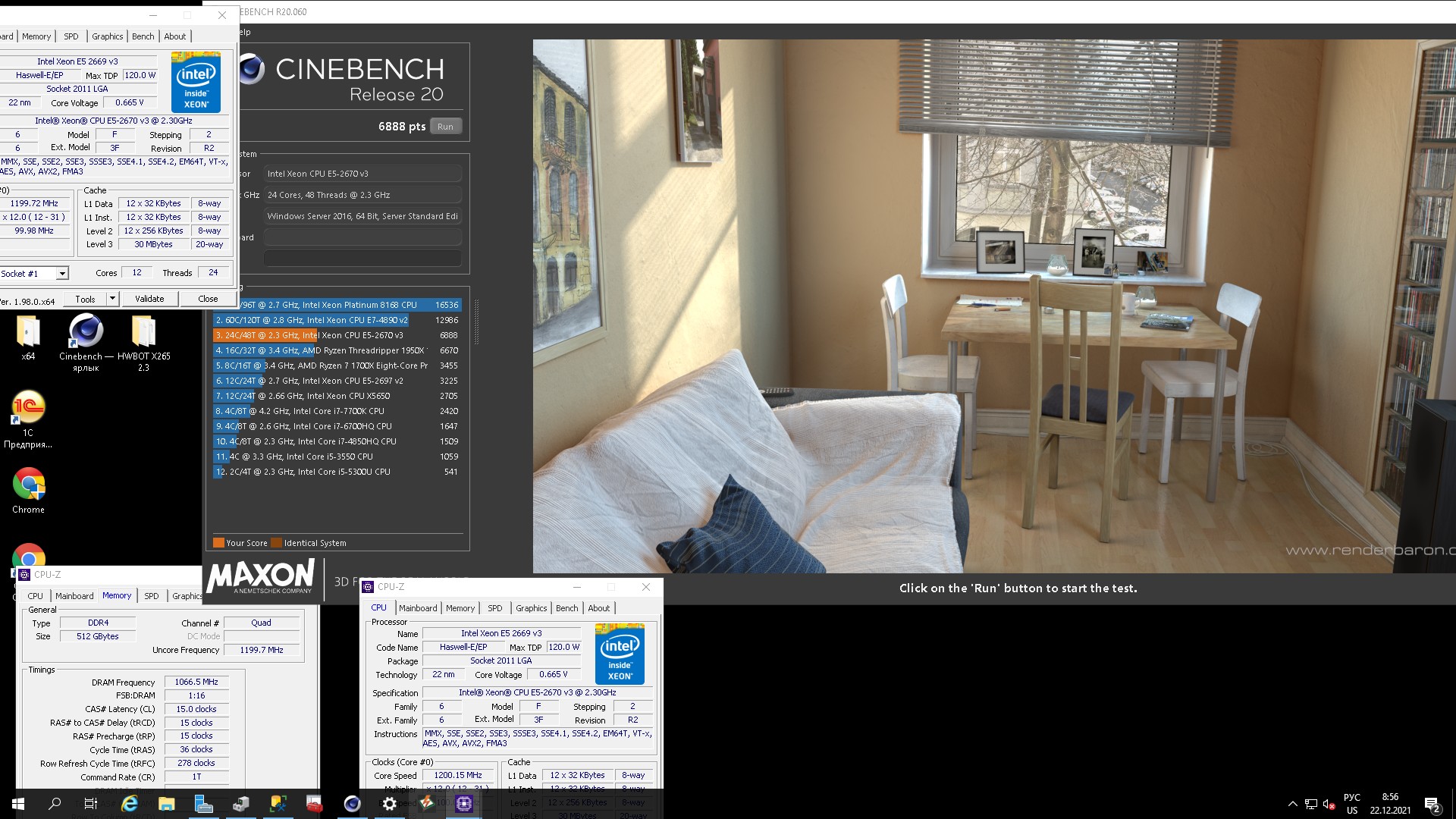Screen dimensions: 1456x819
Task: Launch Internet Explorer from the taskbar
Action: (130, 804)
